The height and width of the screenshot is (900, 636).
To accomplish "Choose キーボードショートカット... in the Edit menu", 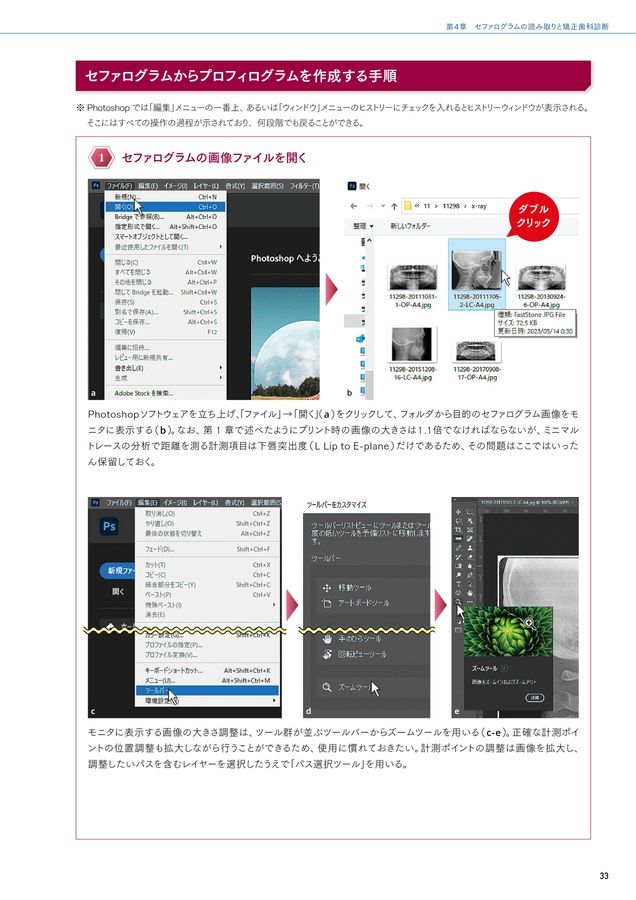I will click(x=207, y=670).
